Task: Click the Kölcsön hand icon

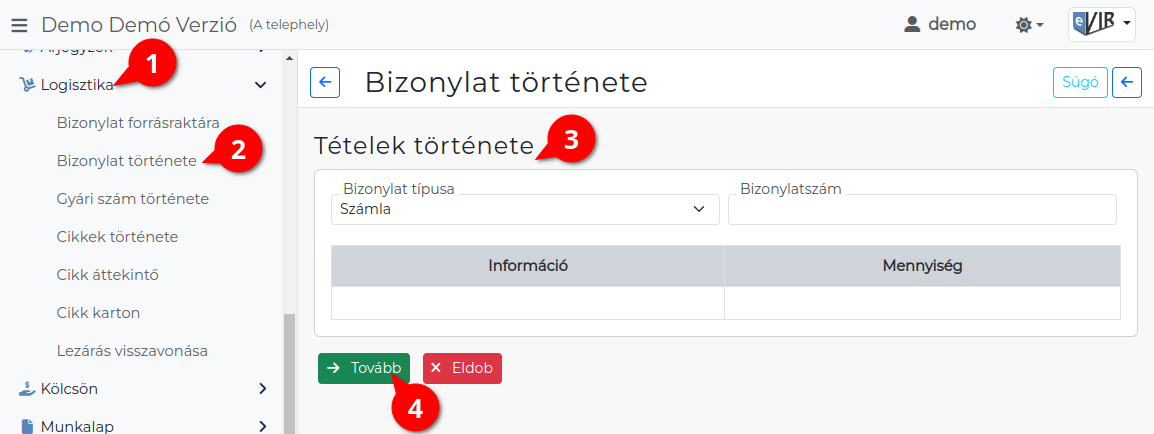Action: click(x=27, y=388)
